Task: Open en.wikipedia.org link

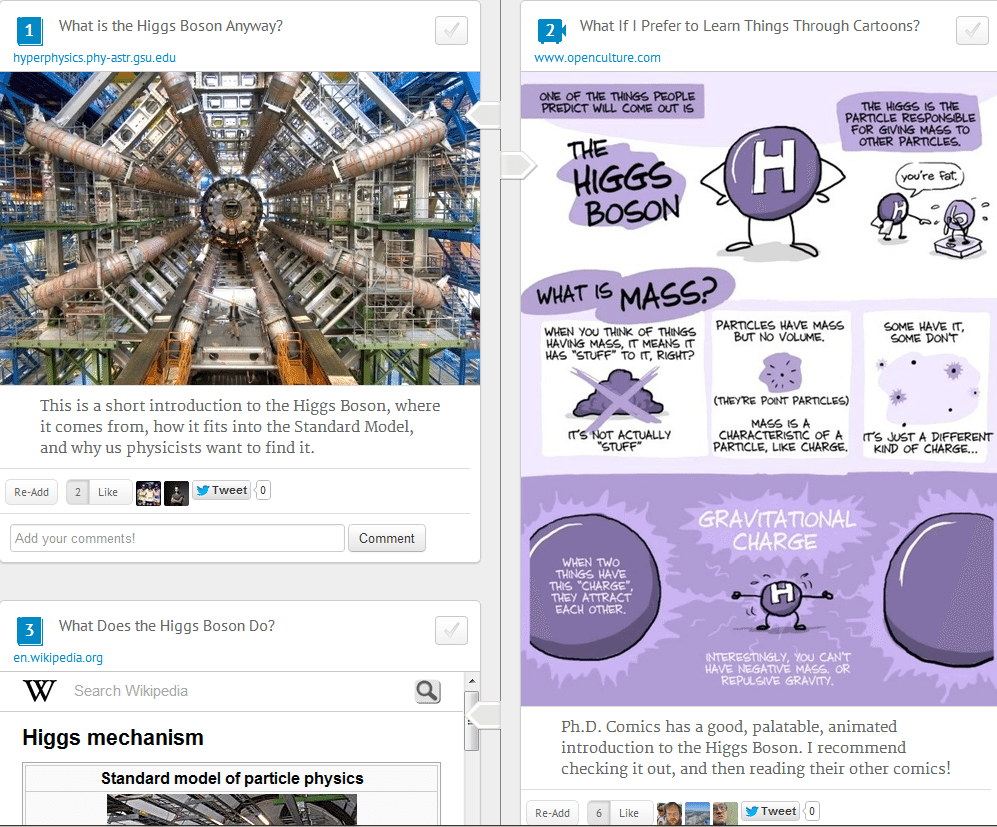Action: pos(58,658)
